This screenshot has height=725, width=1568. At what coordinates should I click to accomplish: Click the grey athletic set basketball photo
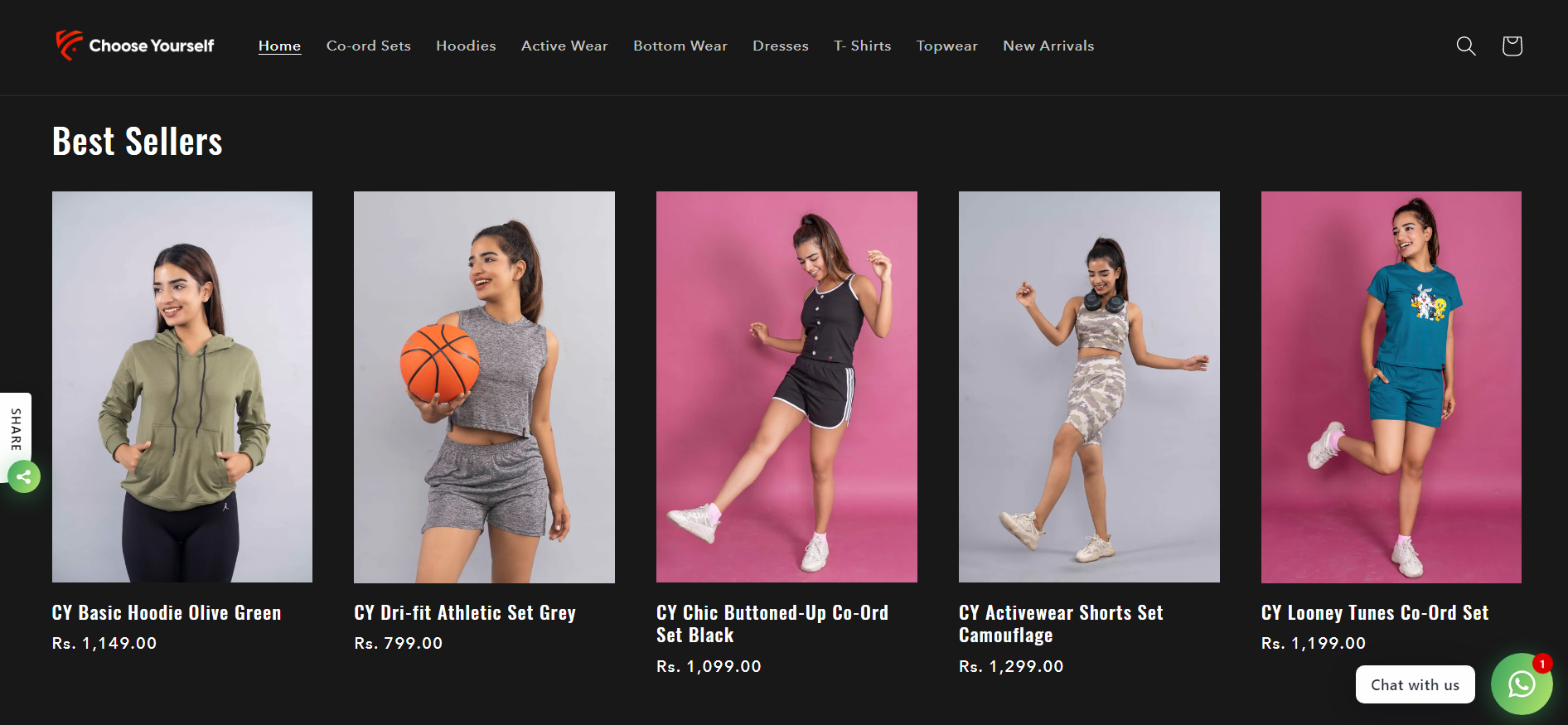(484, 387)
